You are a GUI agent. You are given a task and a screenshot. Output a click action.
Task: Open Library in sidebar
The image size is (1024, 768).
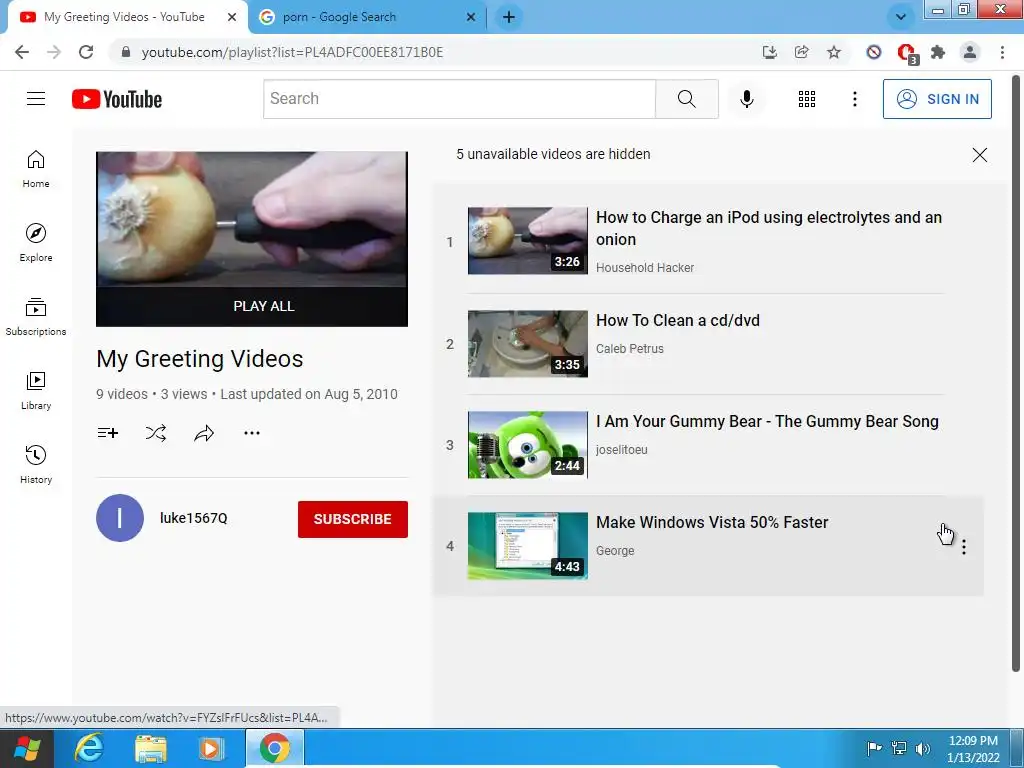pos(36,391)
